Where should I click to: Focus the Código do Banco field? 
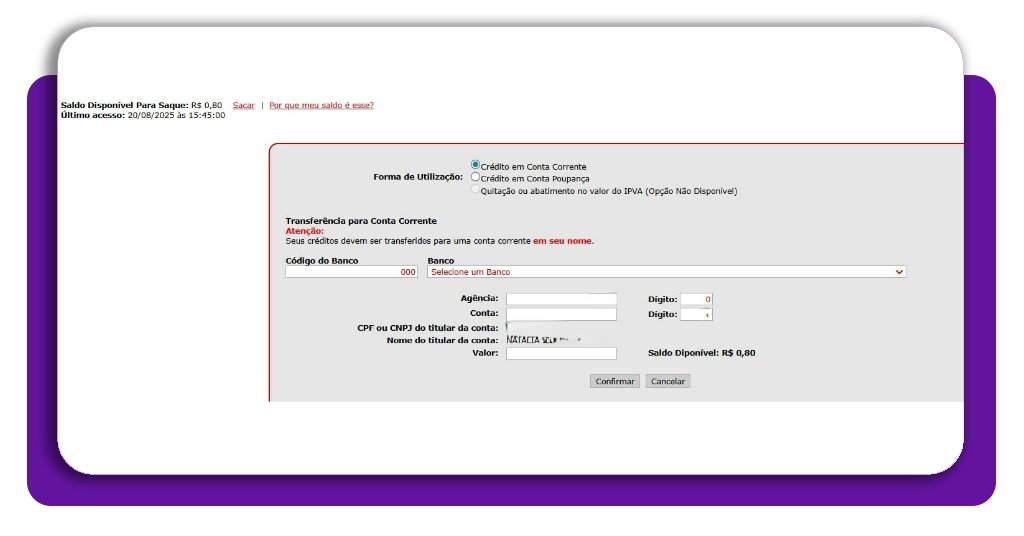(351, 272)
